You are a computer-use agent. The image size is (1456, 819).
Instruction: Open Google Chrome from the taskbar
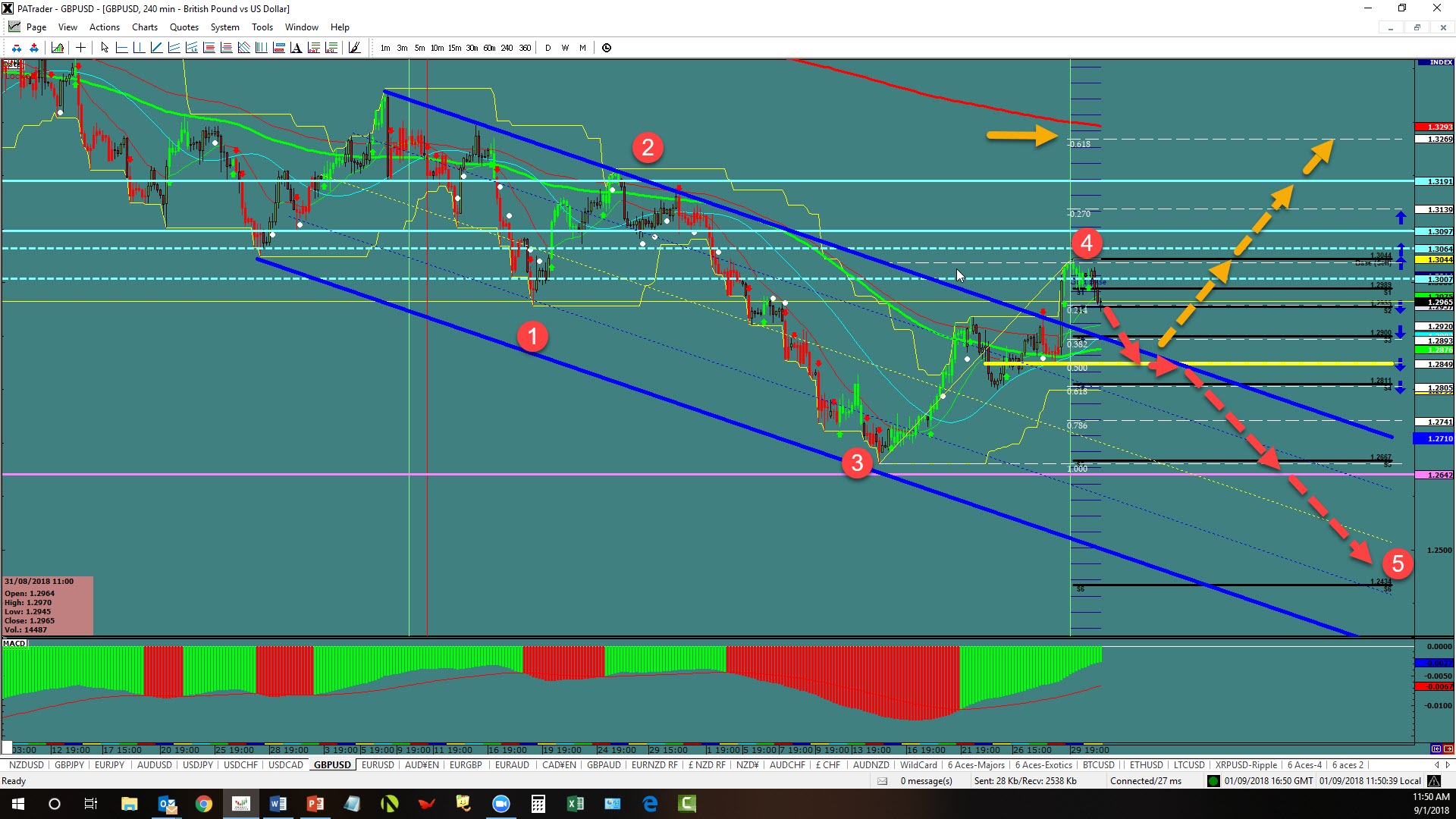[x=203, y=804]
